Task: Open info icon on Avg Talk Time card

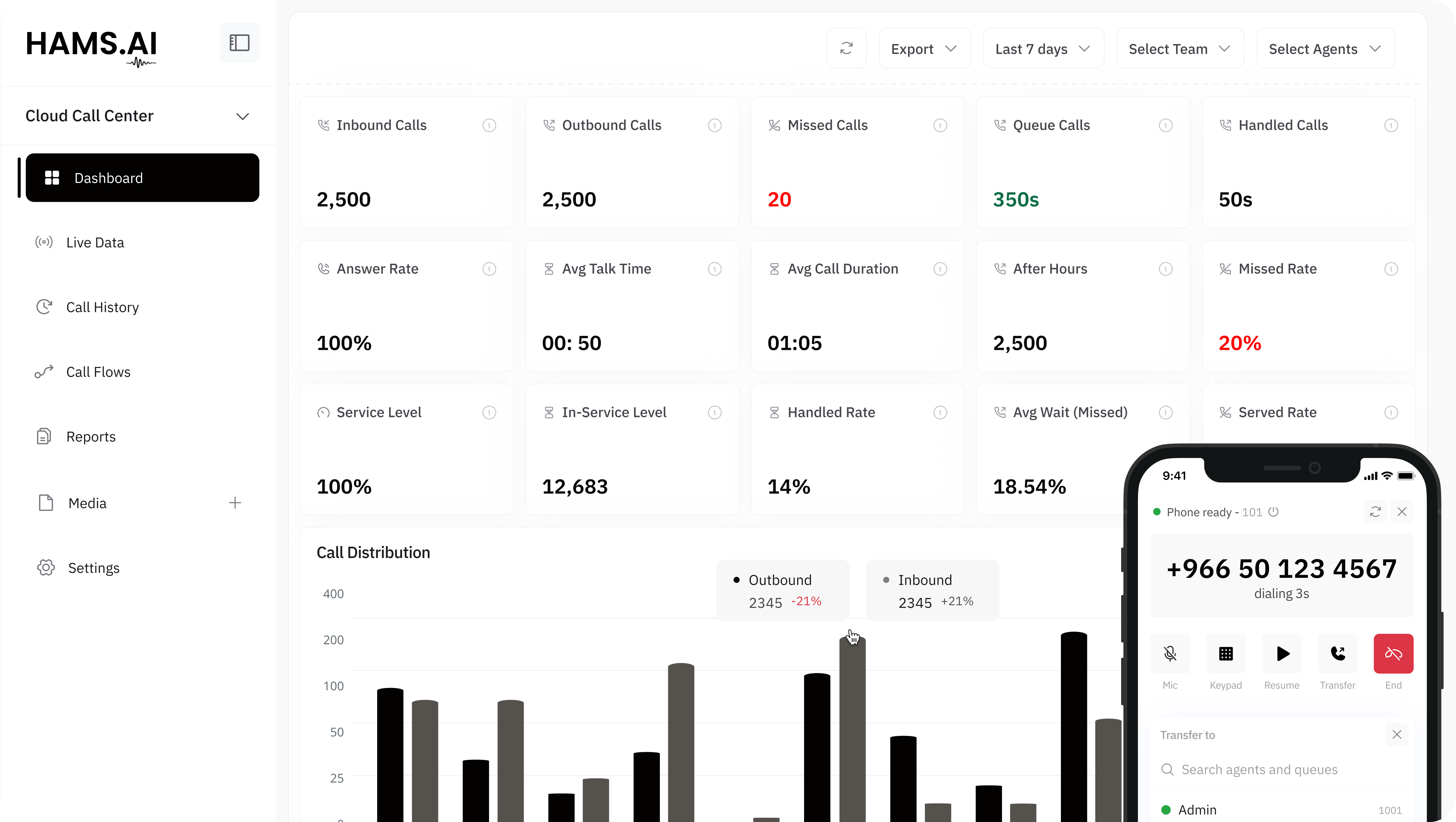Action: [x=714, y=269]
